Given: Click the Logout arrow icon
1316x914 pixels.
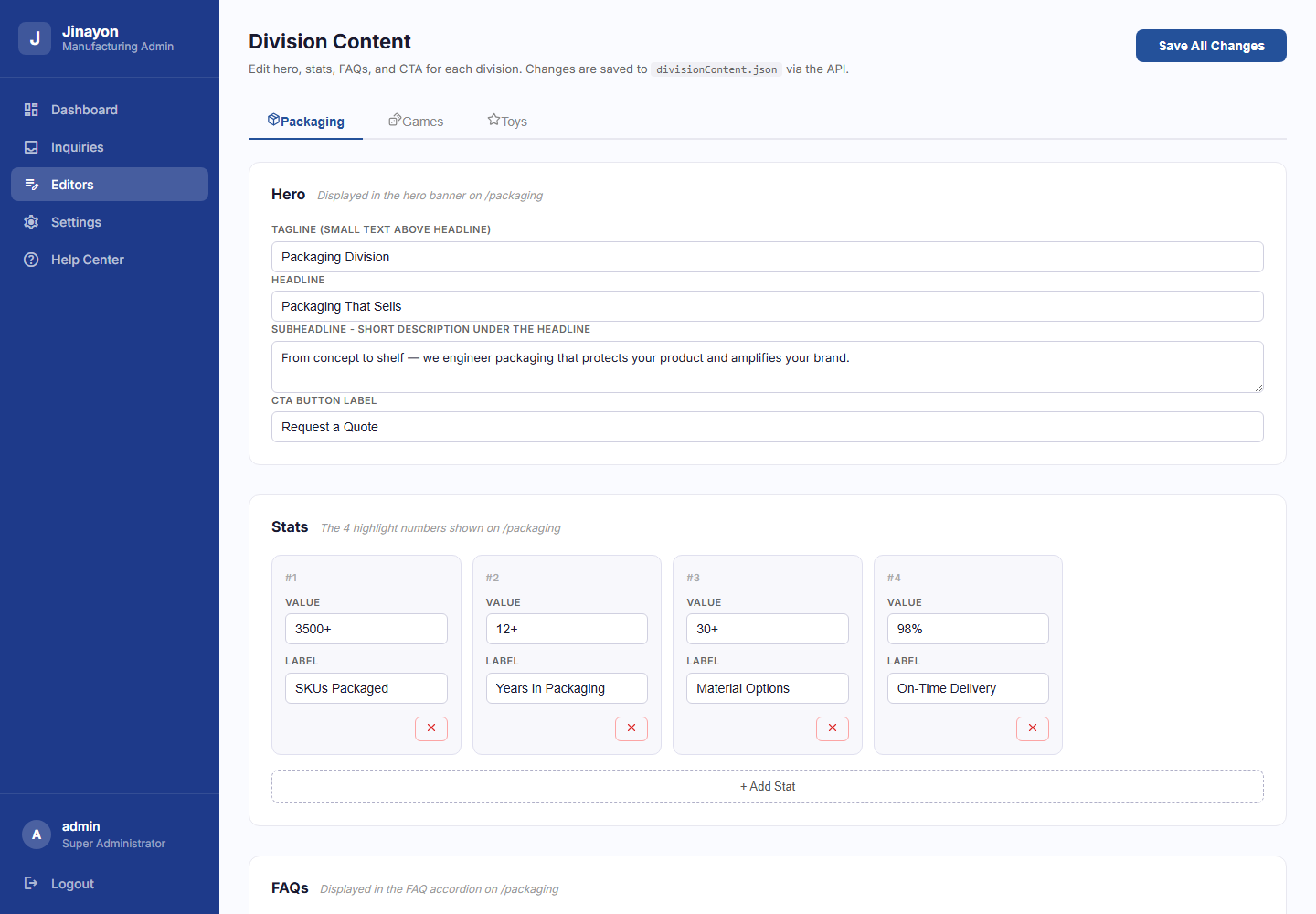Looking at the screenshot, I should click(31, 883).
